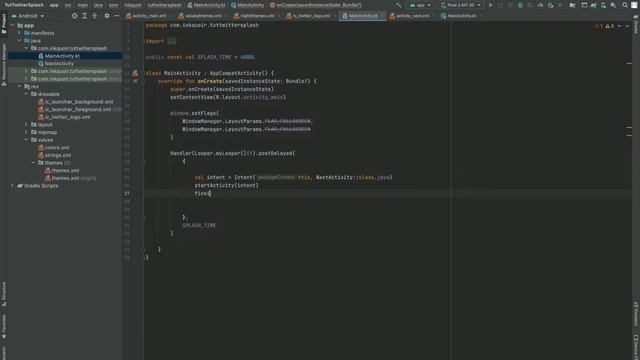Hide the Project panel with minus icon
The height and width of the screenshot is (360, 640).
point(117,16)
